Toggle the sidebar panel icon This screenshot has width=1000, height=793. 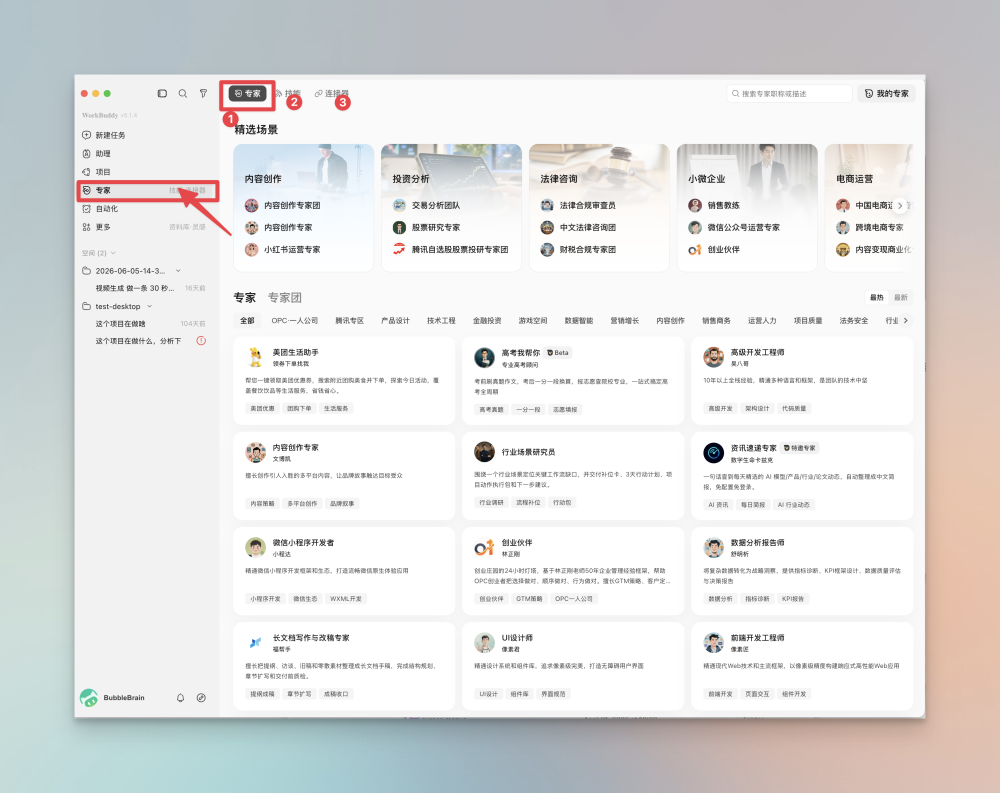(162, 93)
